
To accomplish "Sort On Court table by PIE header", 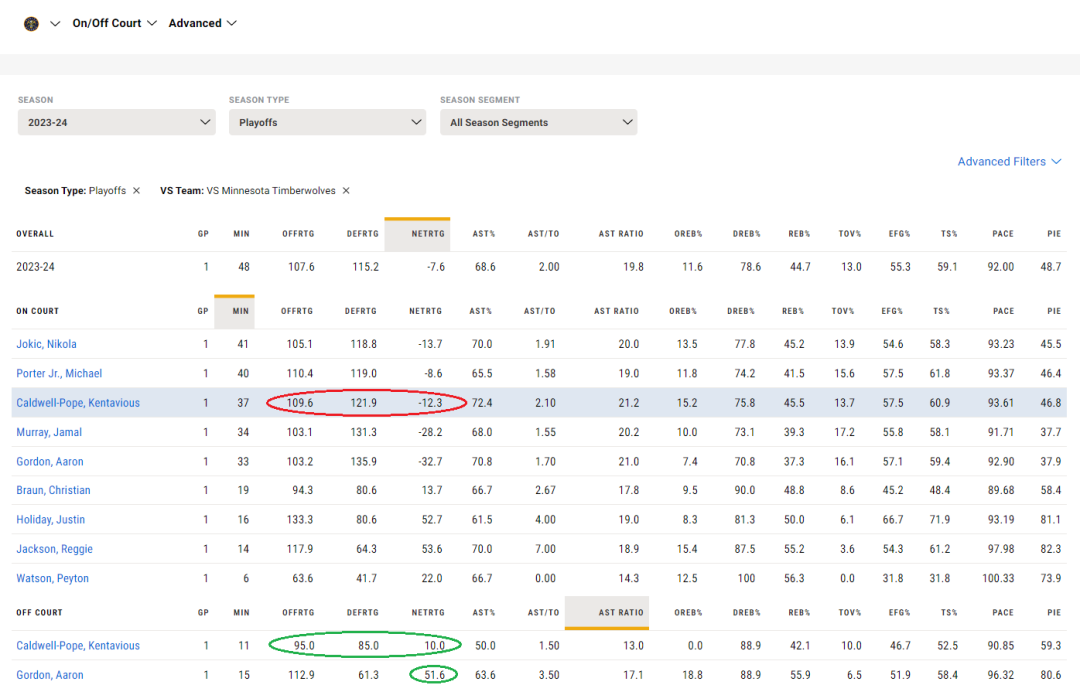I will pyautogui.click(x=1054, y=311).
